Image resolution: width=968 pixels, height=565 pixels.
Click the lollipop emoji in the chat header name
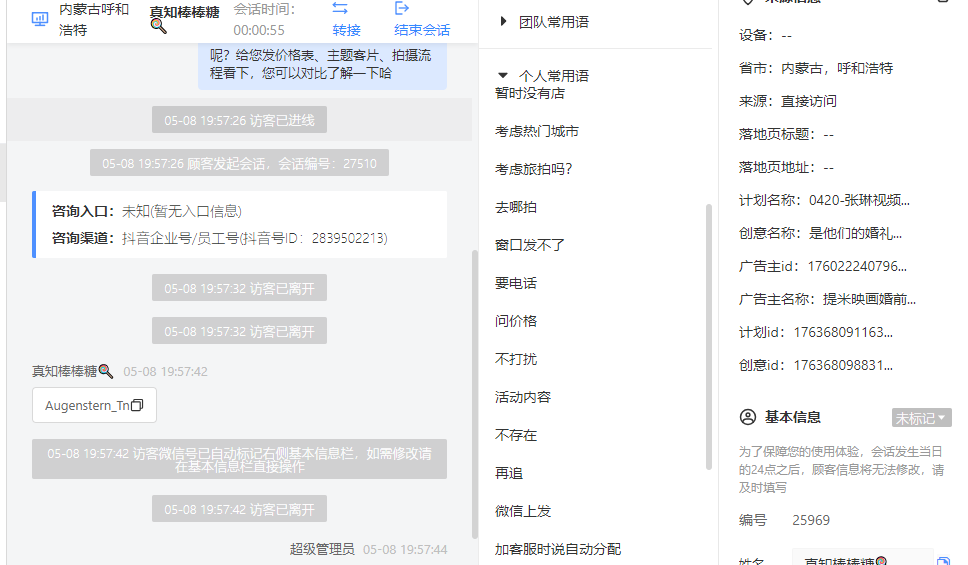(159, 26)
